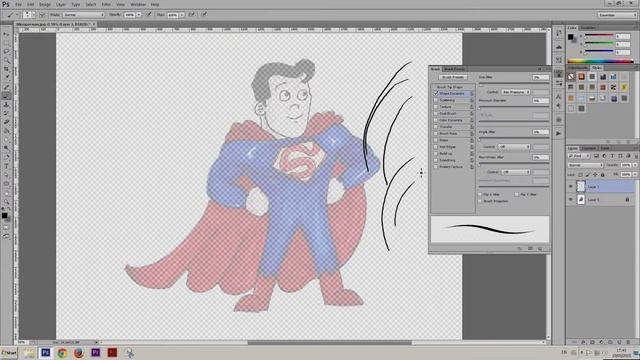The height and width of the screenshot is (360, 640).
Task: Open the Opacity slider arrow in options bar
Action: (139, 15)
